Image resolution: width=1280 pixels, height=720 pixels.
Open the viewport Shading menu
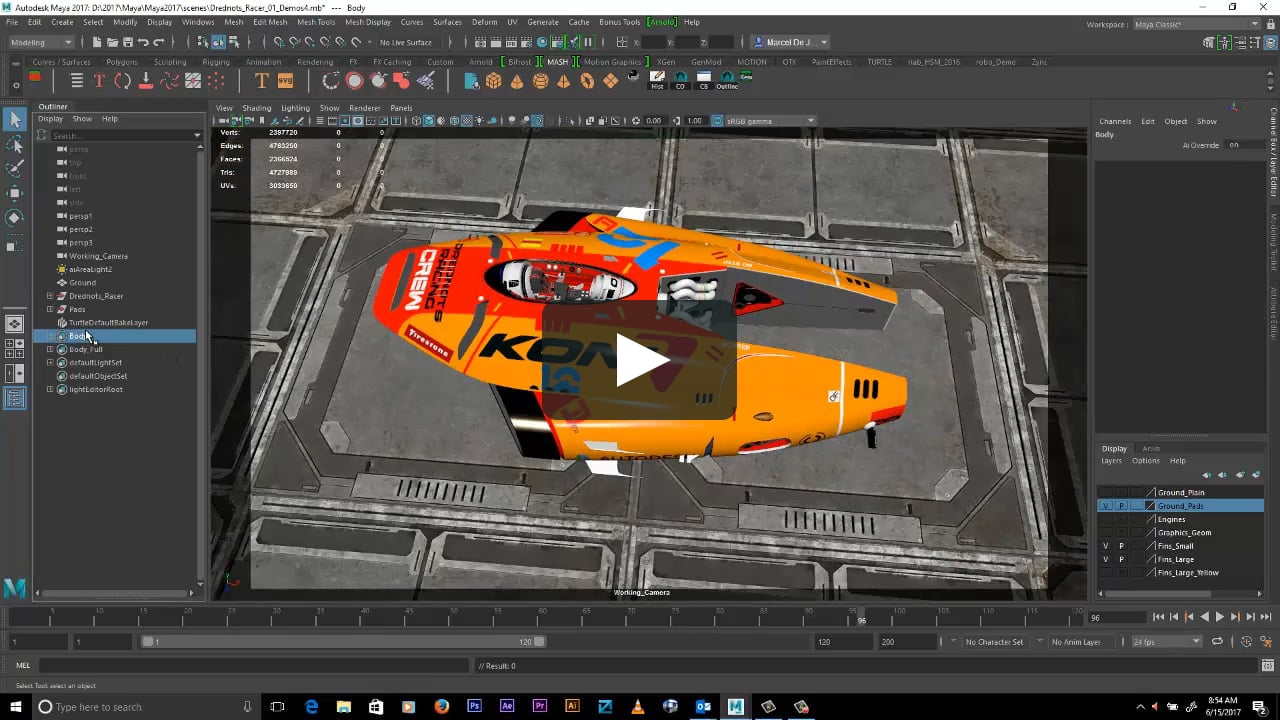[257, 108]
